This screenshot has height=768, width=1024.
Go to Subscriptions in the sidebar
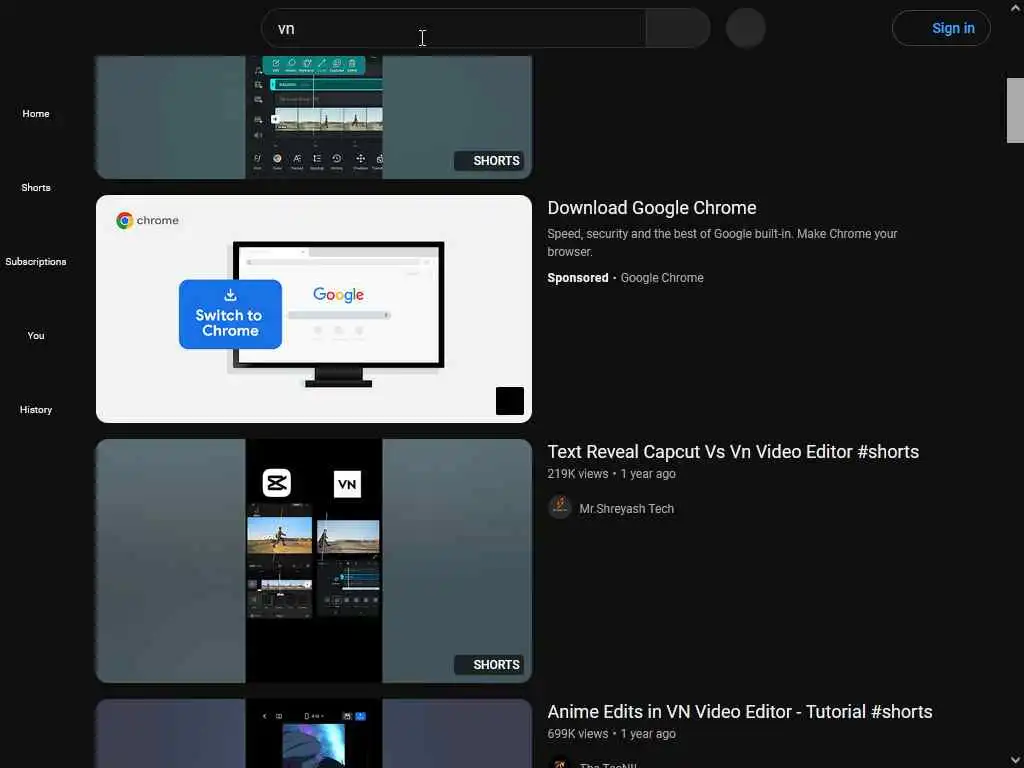[35, 261]
